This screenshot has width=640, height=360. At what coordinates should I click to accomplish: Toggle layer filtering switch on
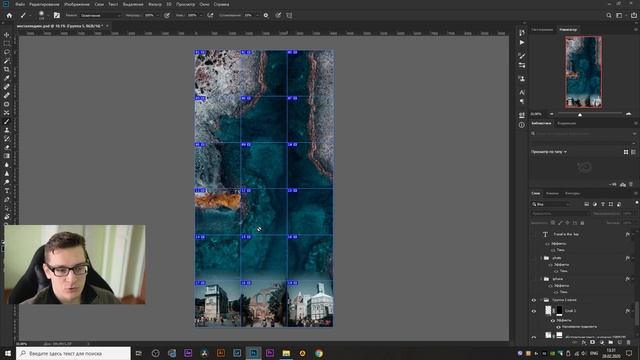coord(636,203)
